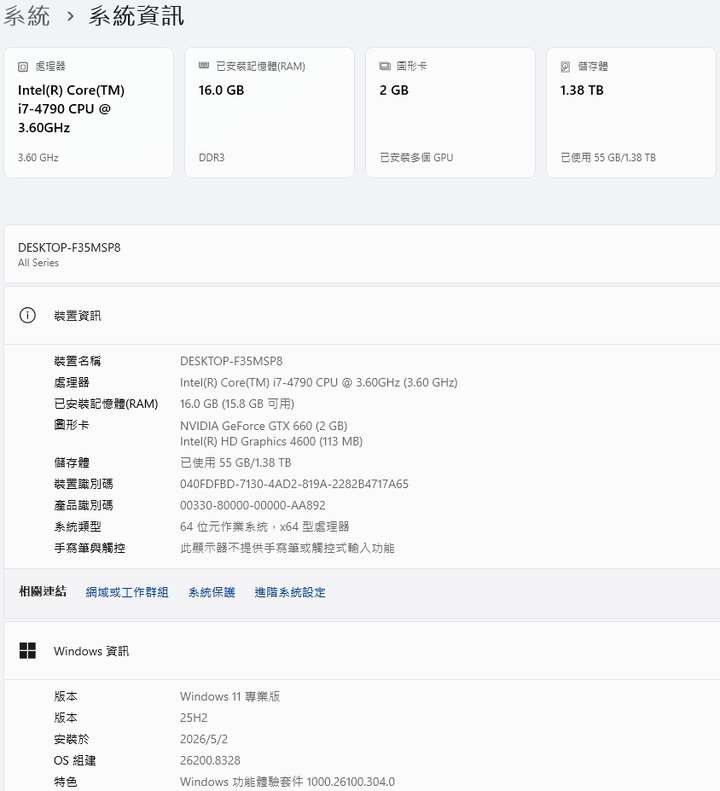Click the DDR3 label in RAM card

(x=211, y=157)
